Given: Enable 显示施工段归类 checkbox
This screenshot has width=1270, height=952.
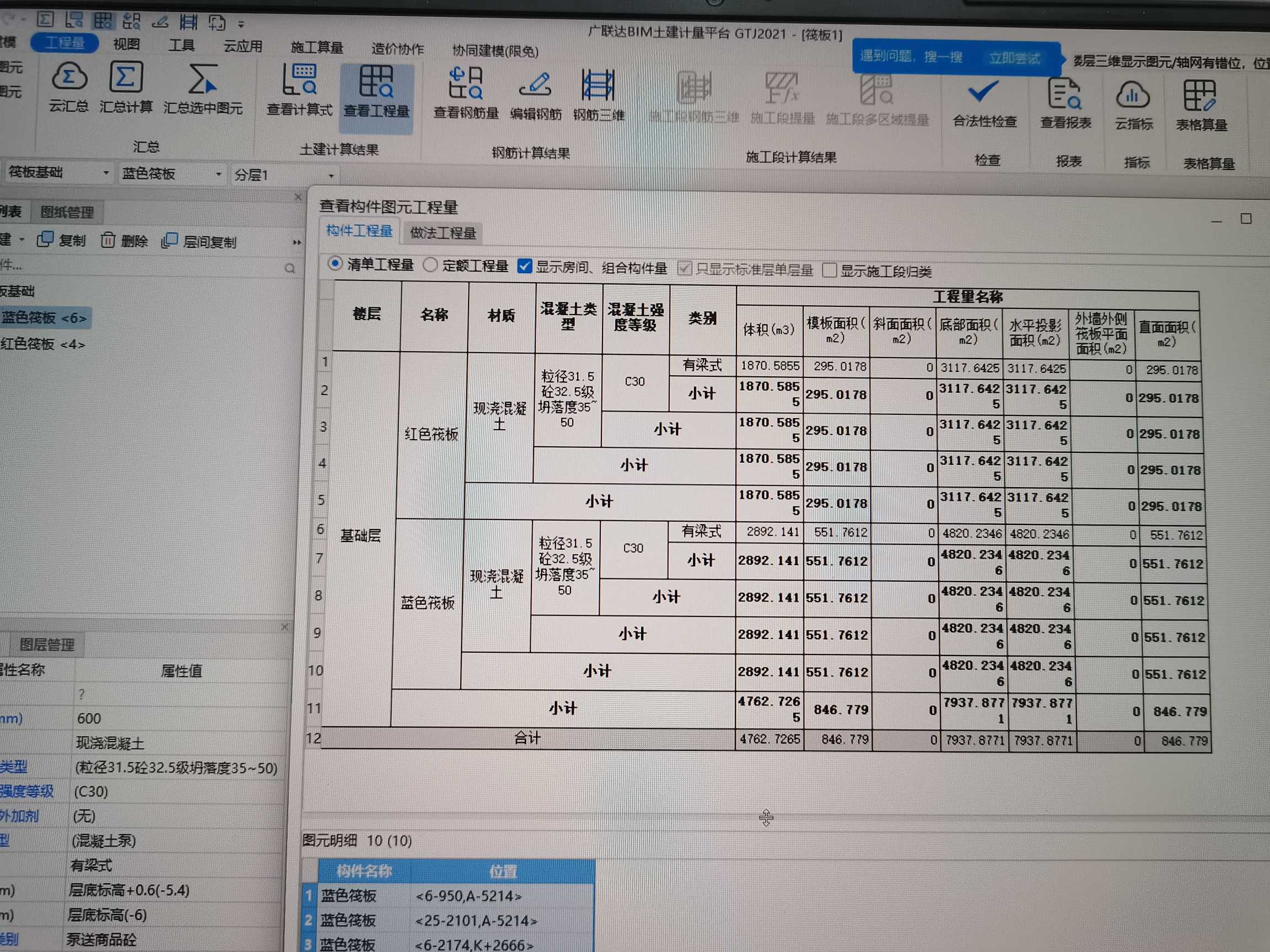Looking at the screenshot, I should [x=829, y=270].
